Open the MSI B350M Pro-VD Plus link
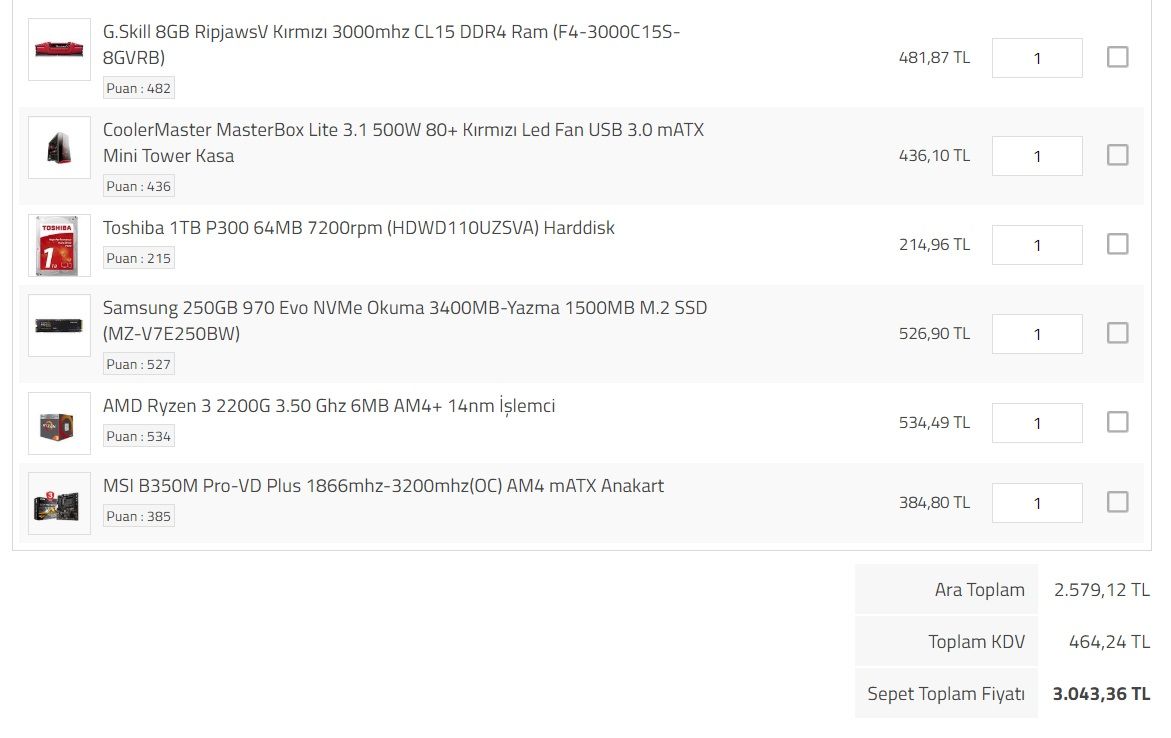The height and width of the screenshot is (738, 1171). (383, 486)
